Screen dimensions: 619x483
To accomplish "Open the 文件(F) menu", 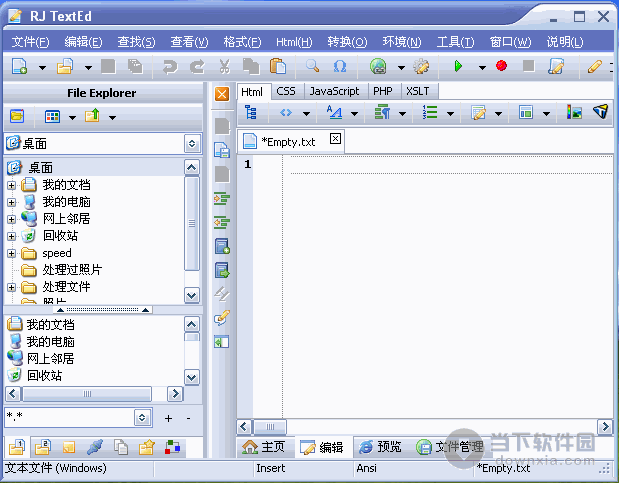I will tap(30, 41).
